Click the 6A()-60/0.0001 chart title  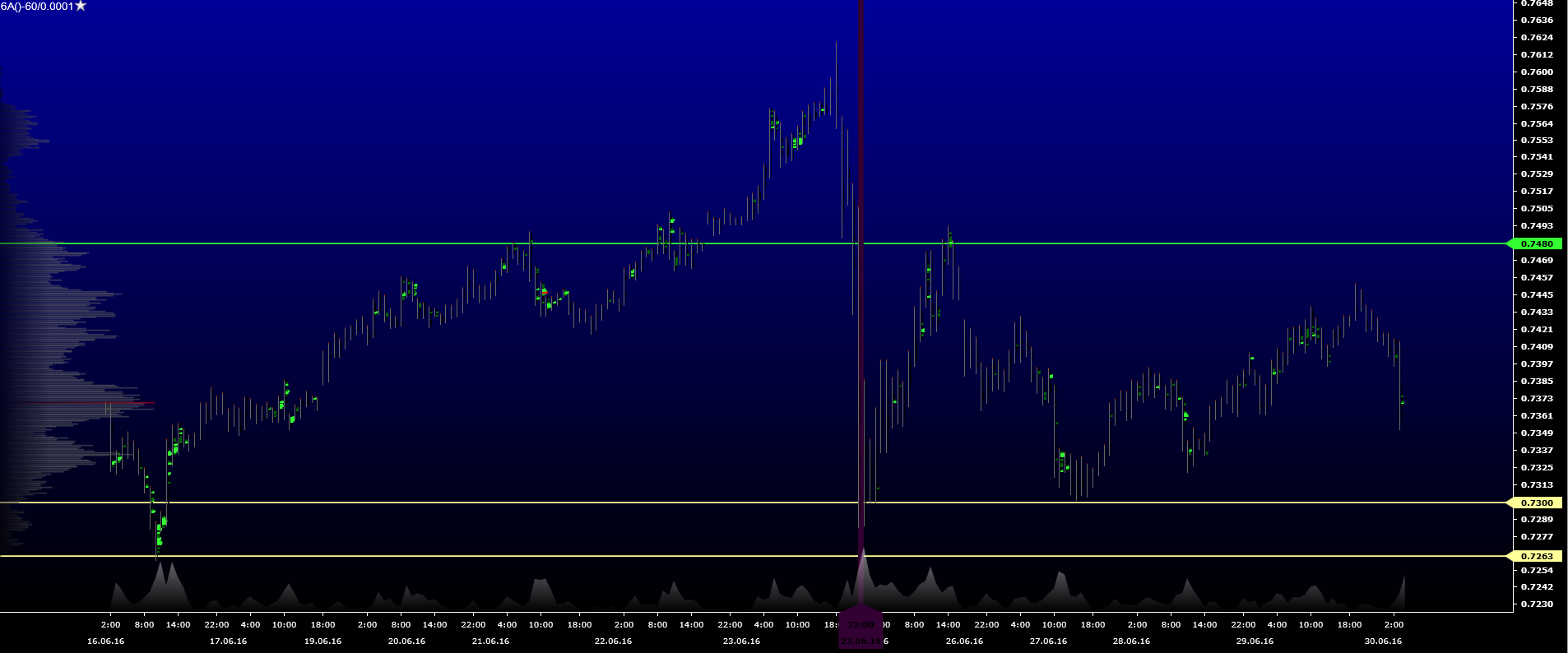[37, 6]
